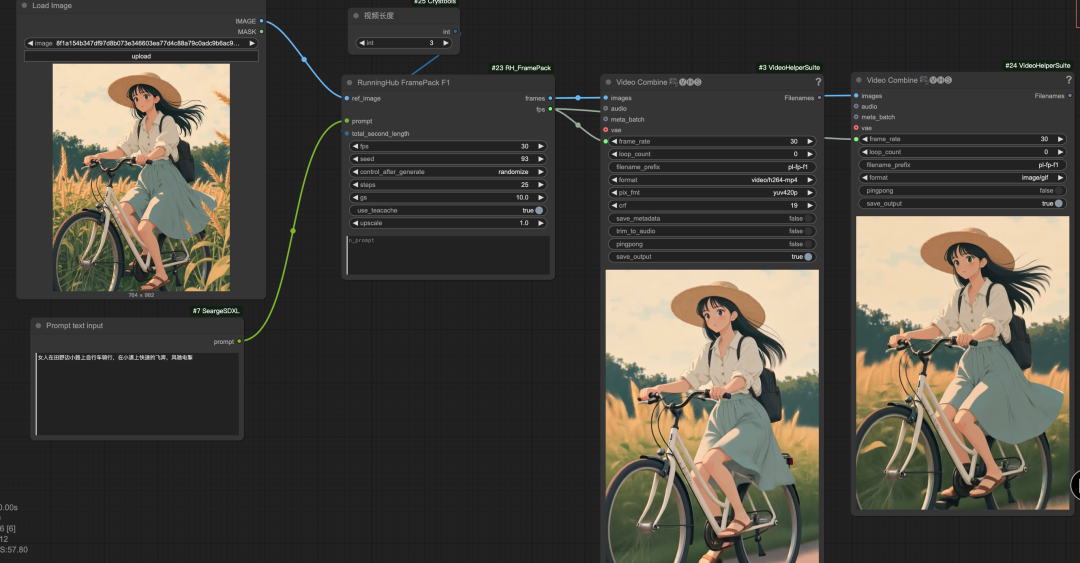Viewport: 1080px width, 563px height.
Task: Click the filename_prefix field in Video Combine #3
Action: (712, 167)
